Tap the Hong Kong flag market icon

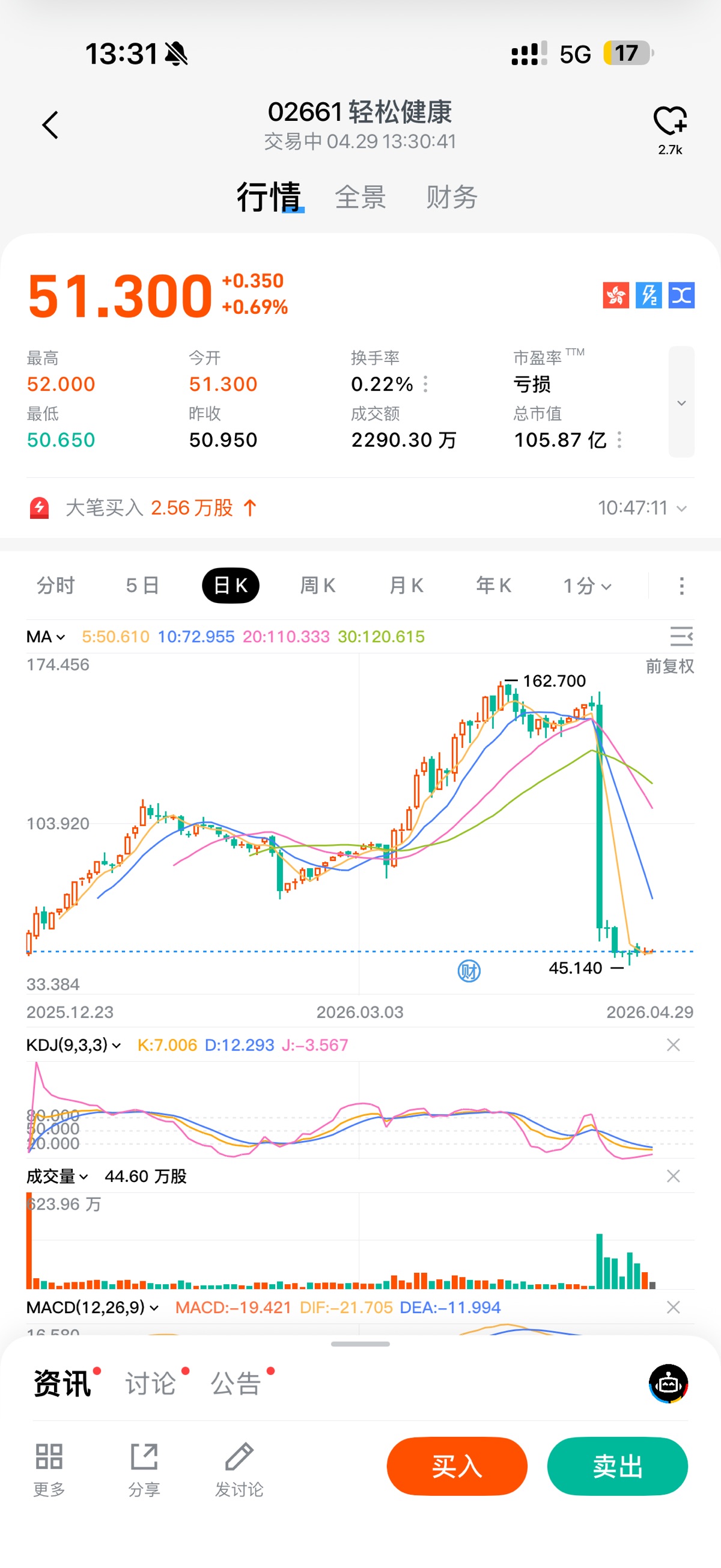[x=616, y=295]
